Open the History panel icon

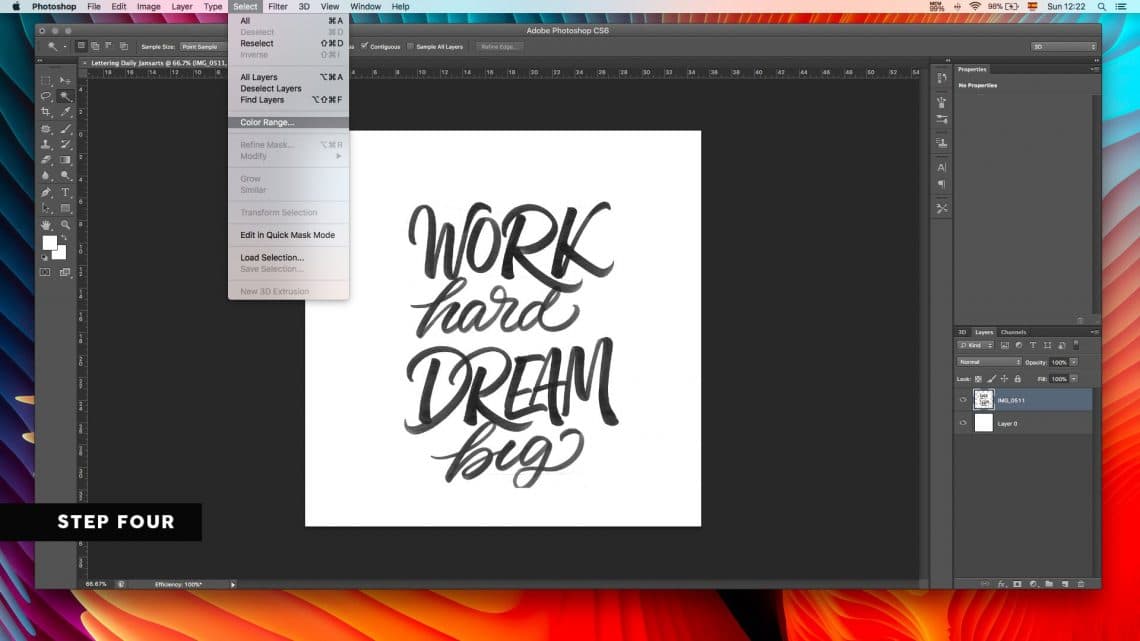tap(942, 78)
